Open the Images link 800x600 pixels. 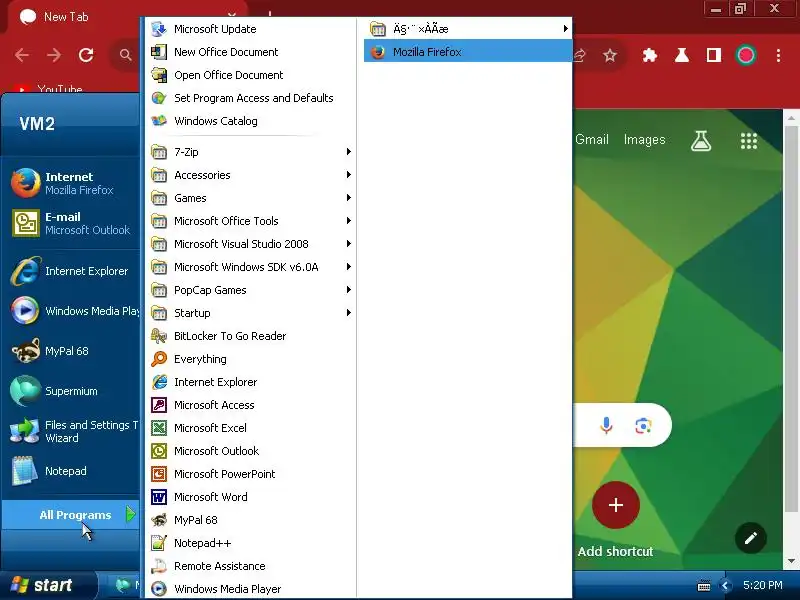(644, 140)
